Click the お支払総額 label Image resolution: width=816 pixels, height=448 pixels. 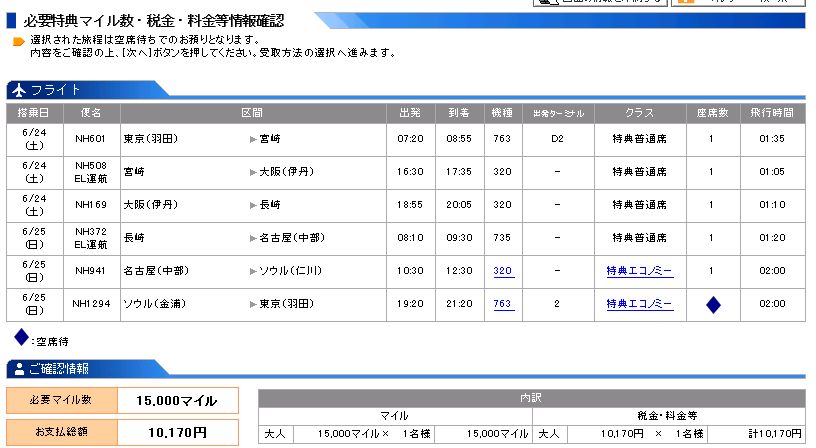click(61, 431)
